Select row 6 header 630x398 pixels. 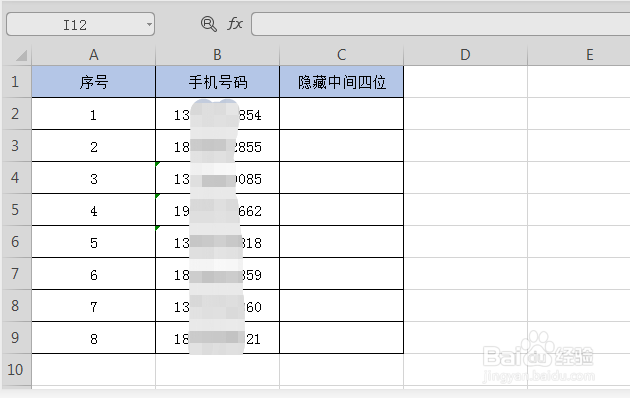click(16, 242)
